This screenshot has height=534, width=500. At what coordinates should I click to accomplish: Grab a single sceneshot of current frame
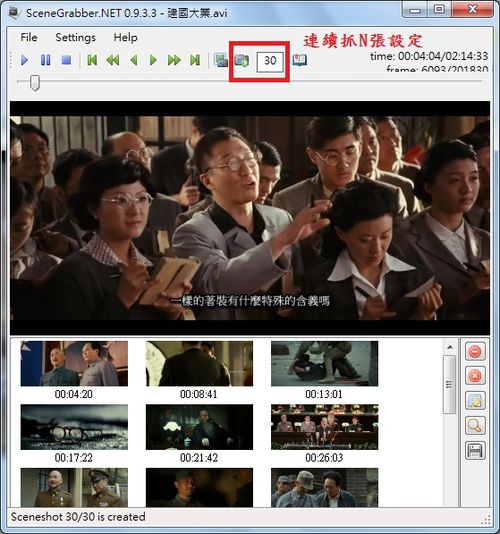coord(221,60)
